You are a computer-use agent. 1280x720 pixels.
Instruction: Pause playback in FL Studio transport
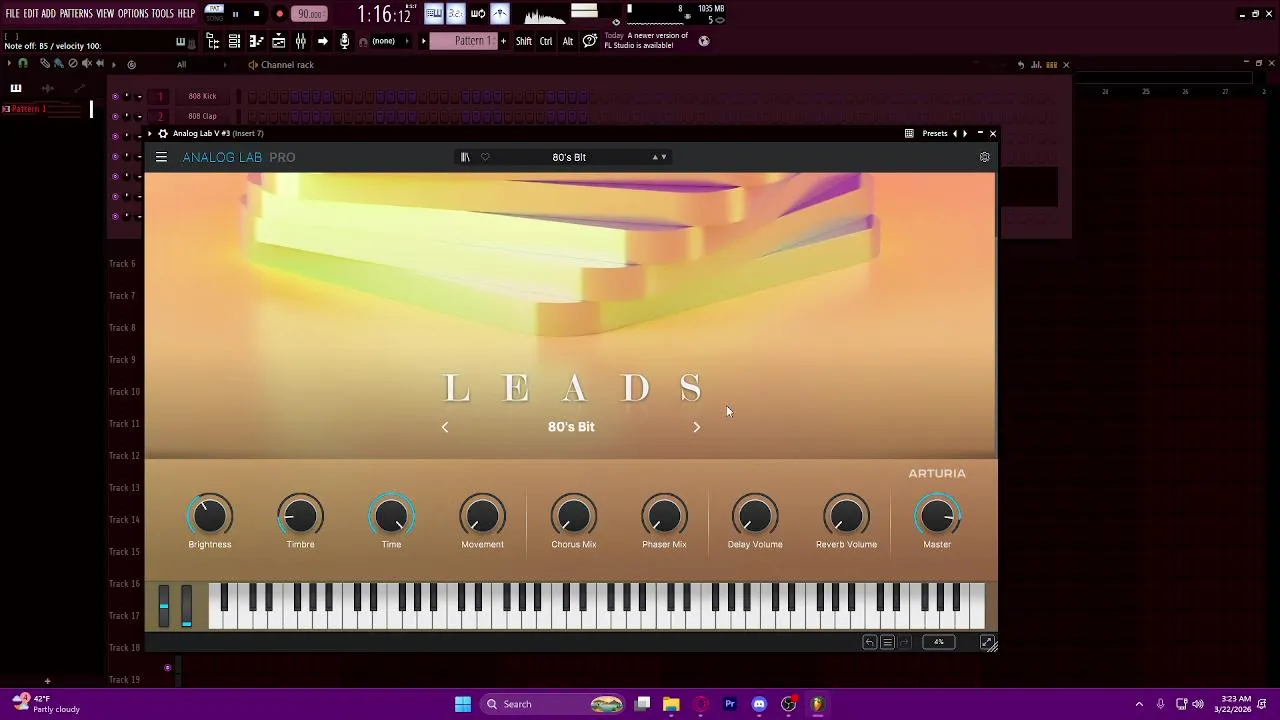coord(235,14)
